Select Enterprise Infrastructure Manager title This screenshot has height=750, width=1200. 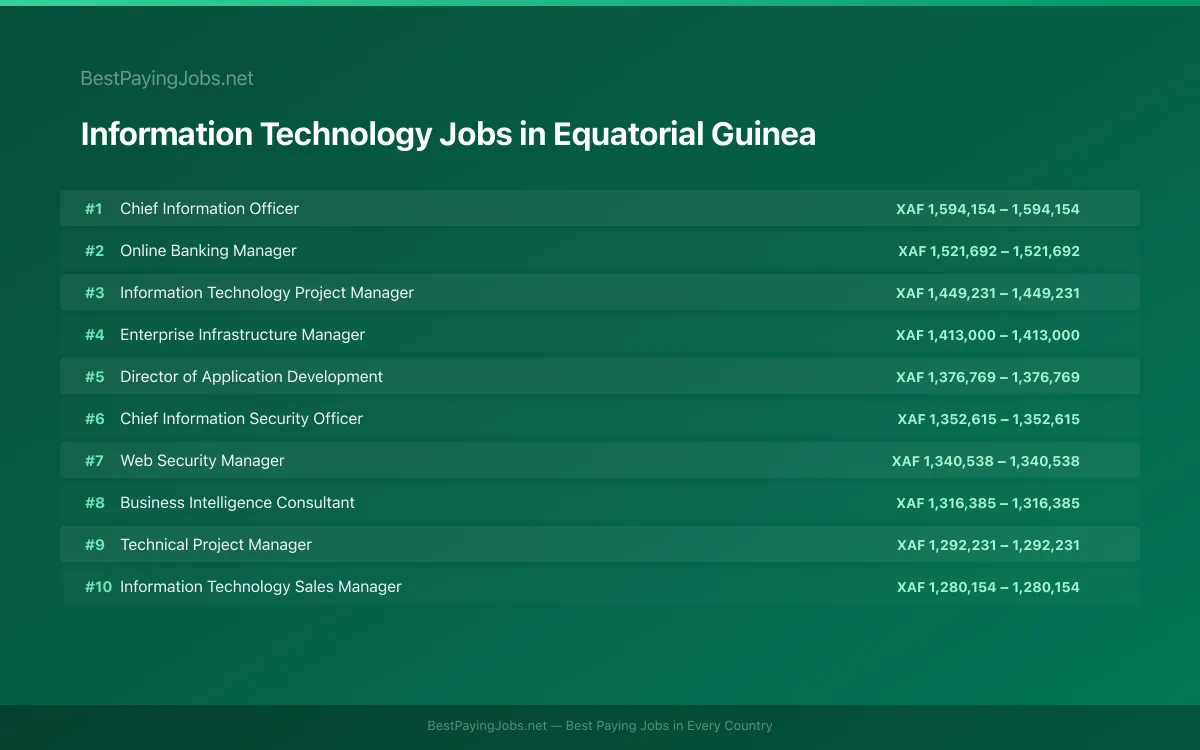pyautogui.click(x=242, y=334)
